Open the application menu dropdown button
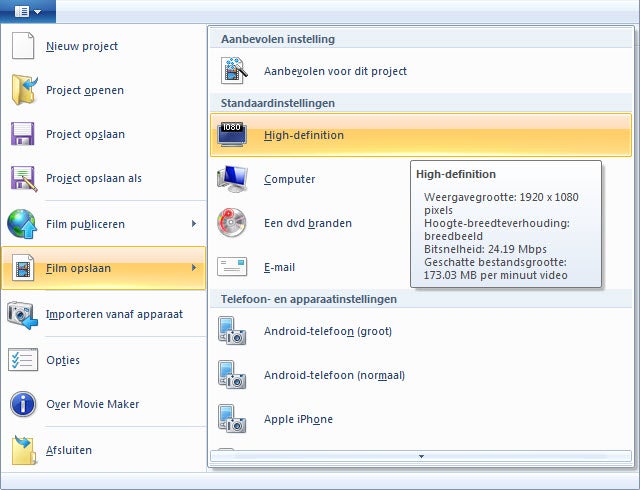 [27, 11]
